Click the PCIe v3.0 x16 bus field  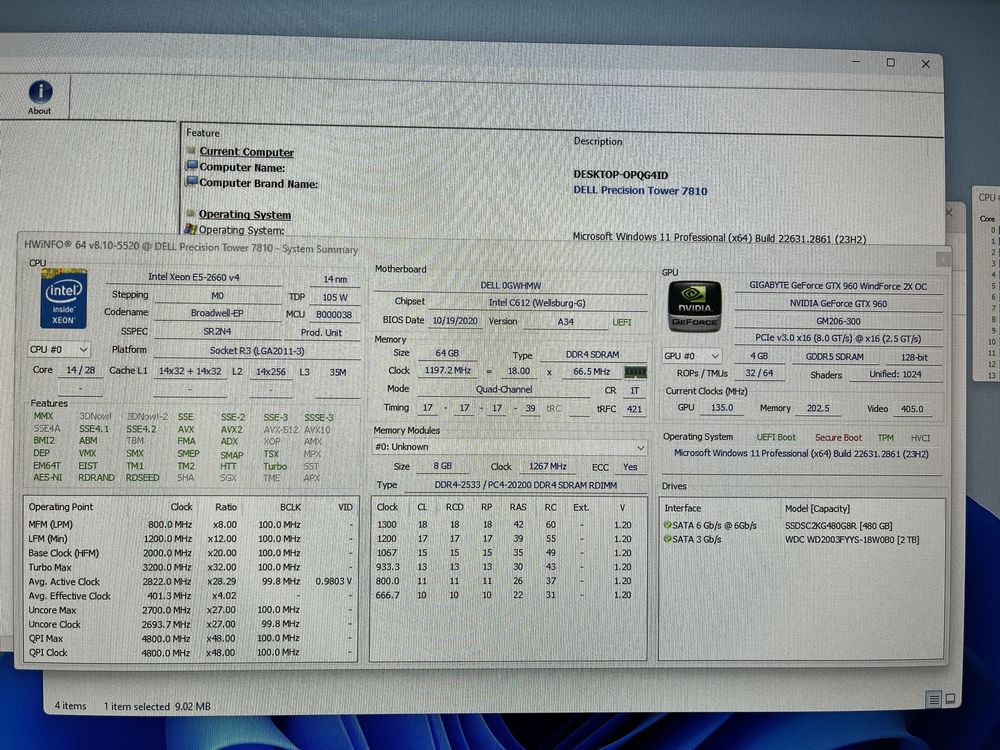coord(838,339)
